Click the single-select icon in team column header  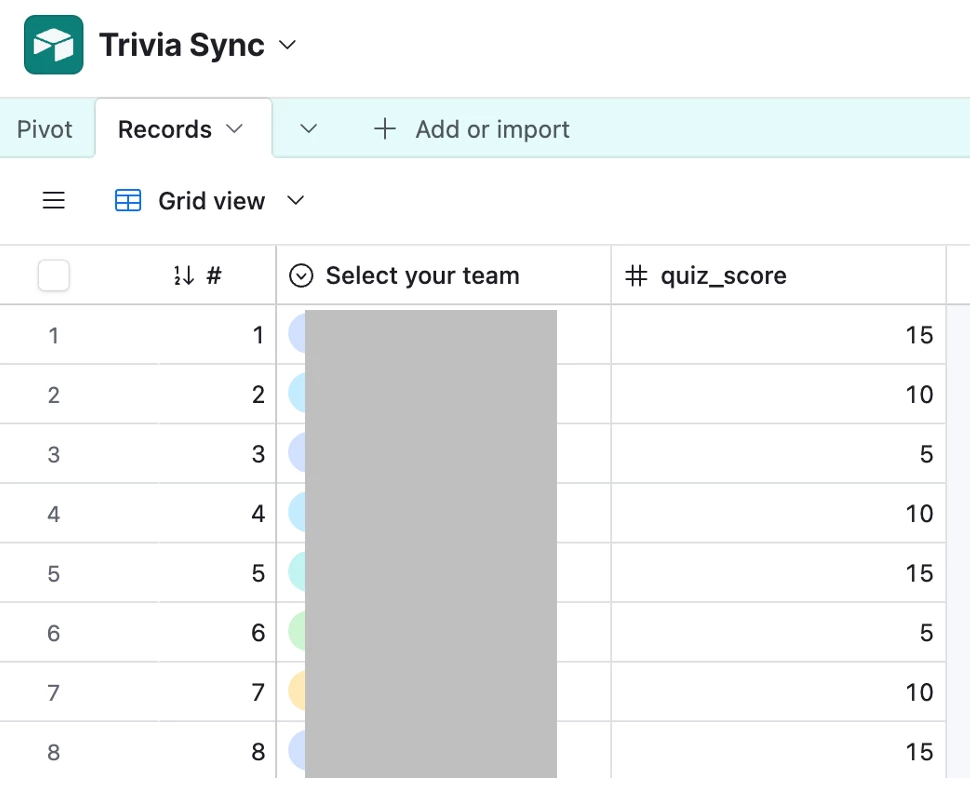click(301, 276)
